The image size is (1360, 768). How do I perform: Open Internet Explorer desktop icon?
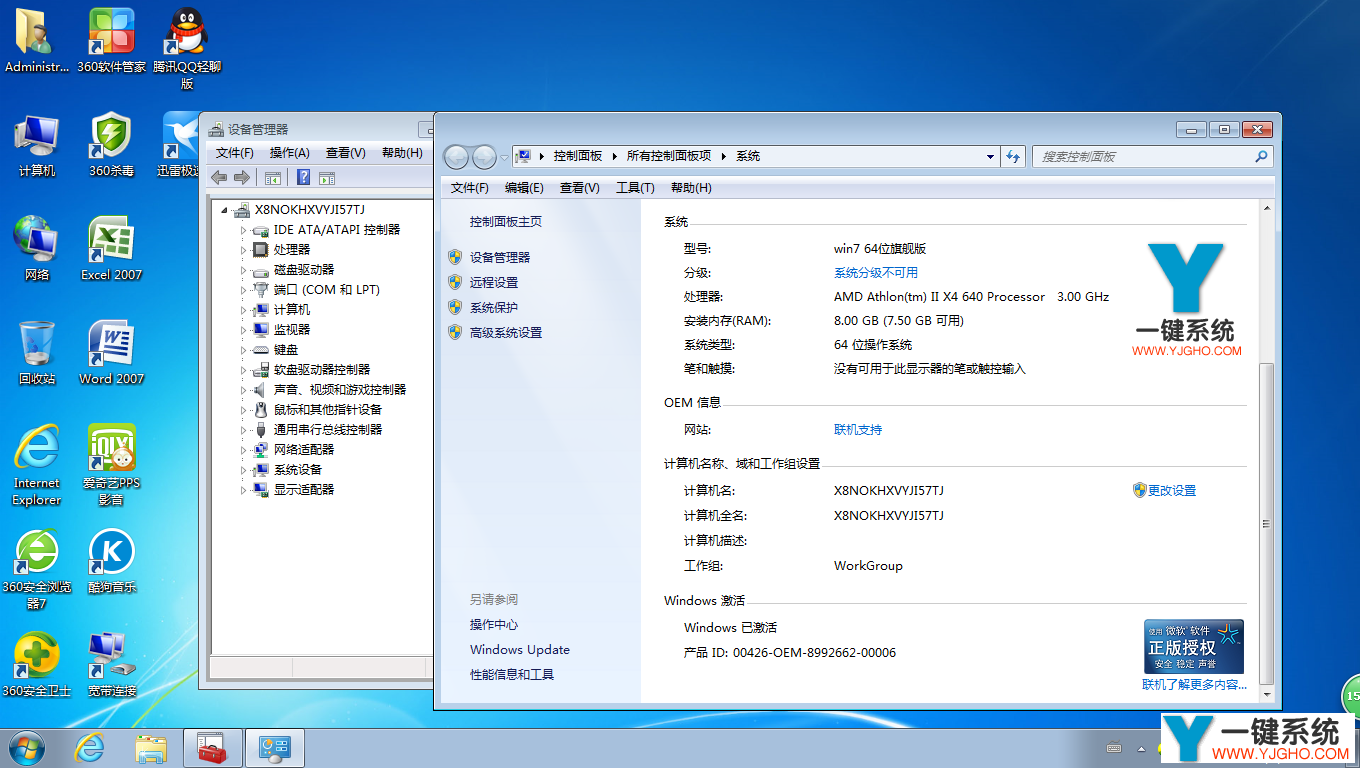pos(37,465)
